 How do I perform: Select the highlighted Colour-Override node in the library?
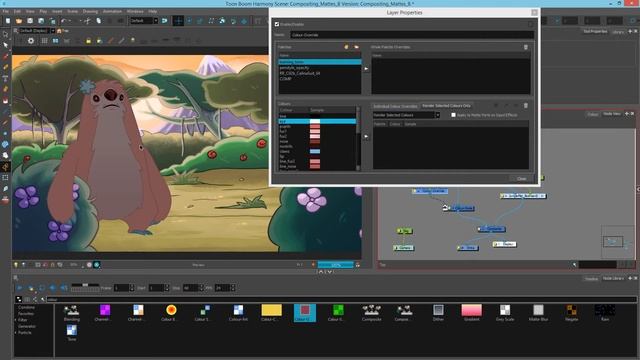click(305, 313)
